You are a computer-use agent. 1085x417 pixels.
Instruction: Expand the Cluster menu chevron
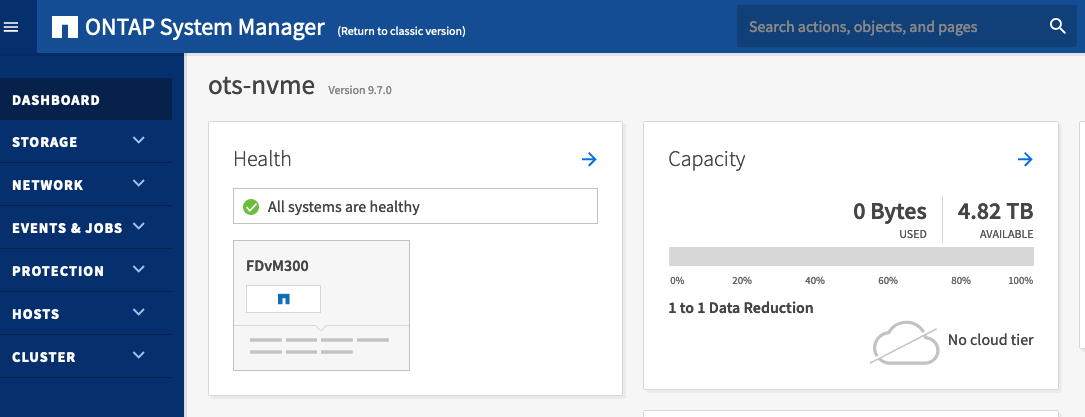click(139, 356)
